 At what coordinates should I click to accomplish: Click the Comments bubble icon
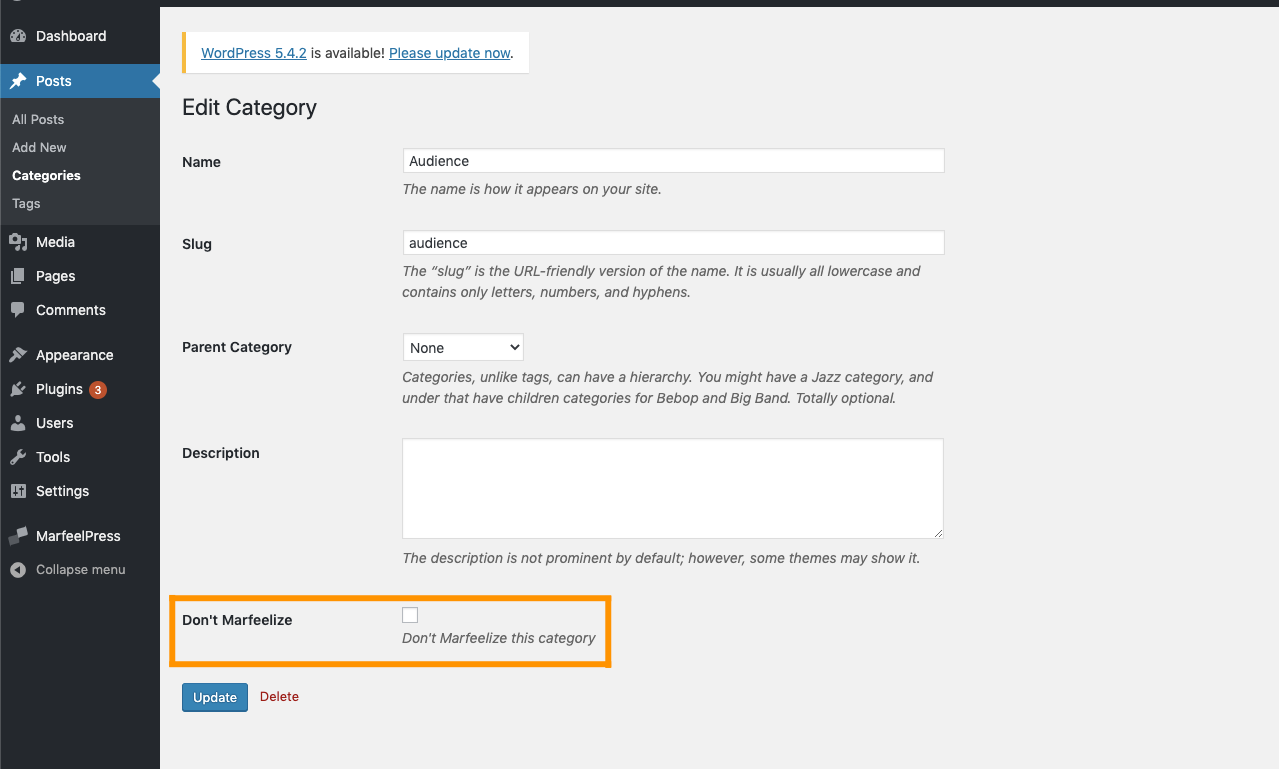click(x=18, y=310)
